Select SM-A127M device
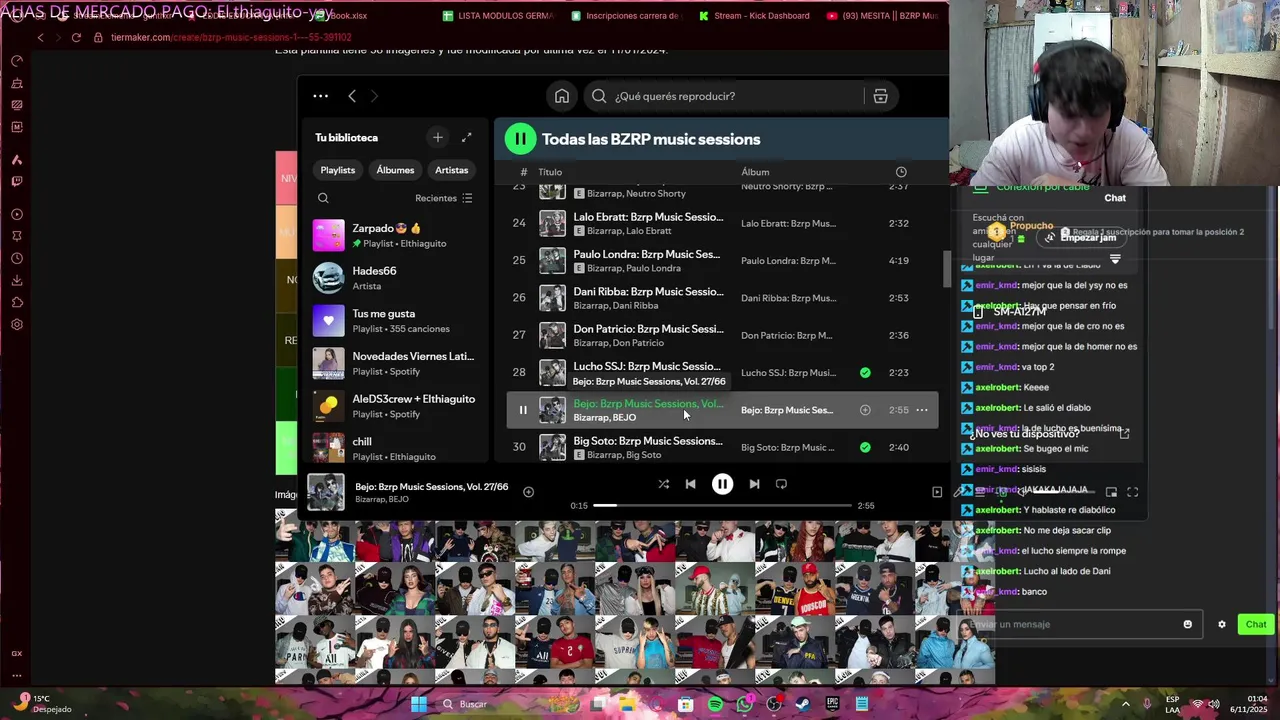 tap(1010, 312)
